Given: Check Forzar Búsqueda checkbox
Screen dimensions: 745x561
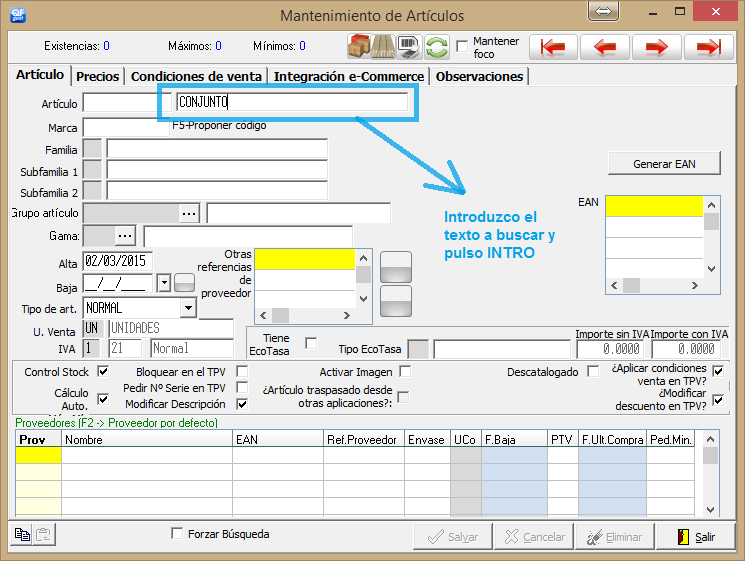Looking at the screenshot, I should (x=177, y=533).
